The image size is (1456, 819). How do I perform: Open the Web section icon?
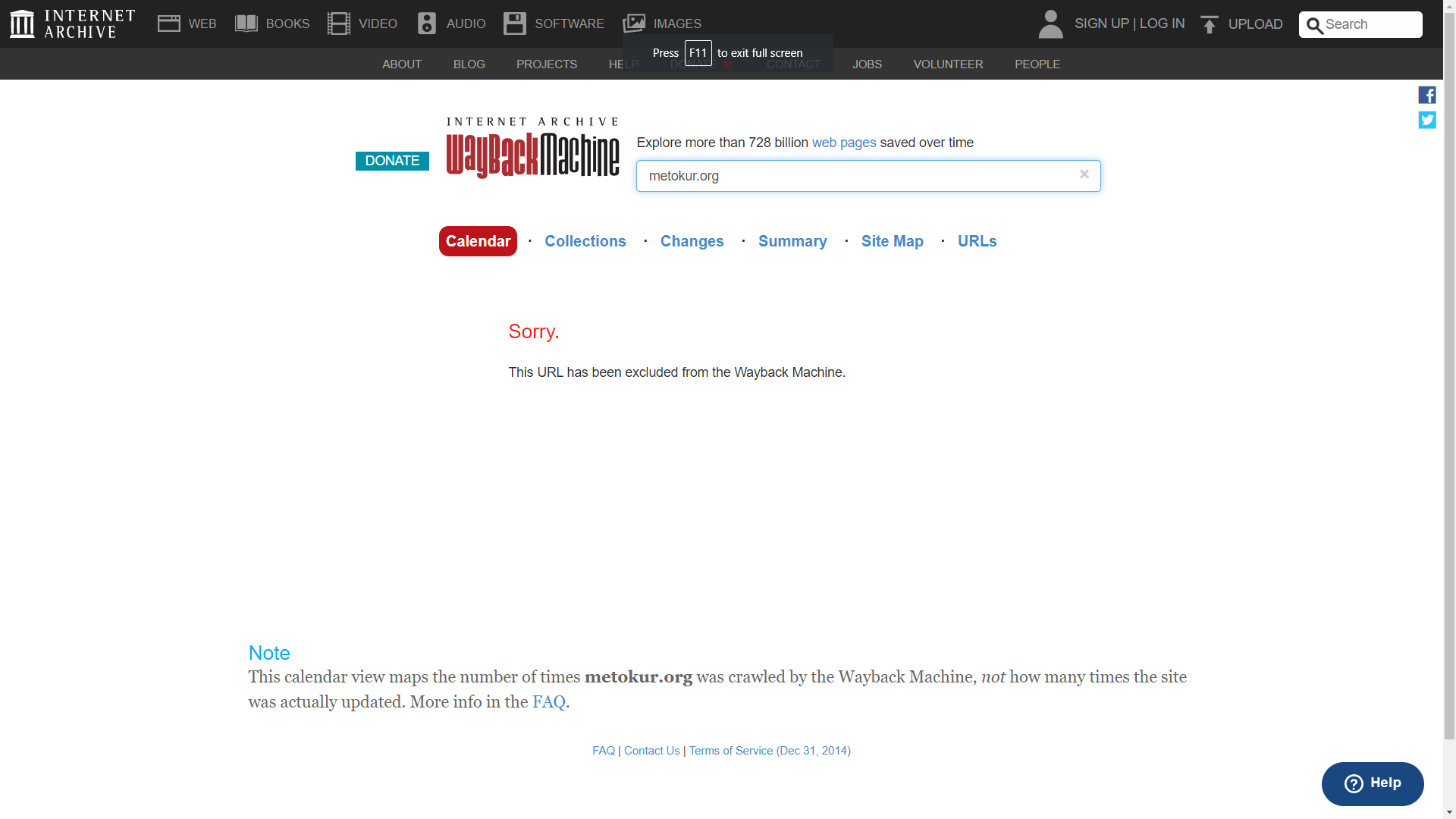click(168, 24)
